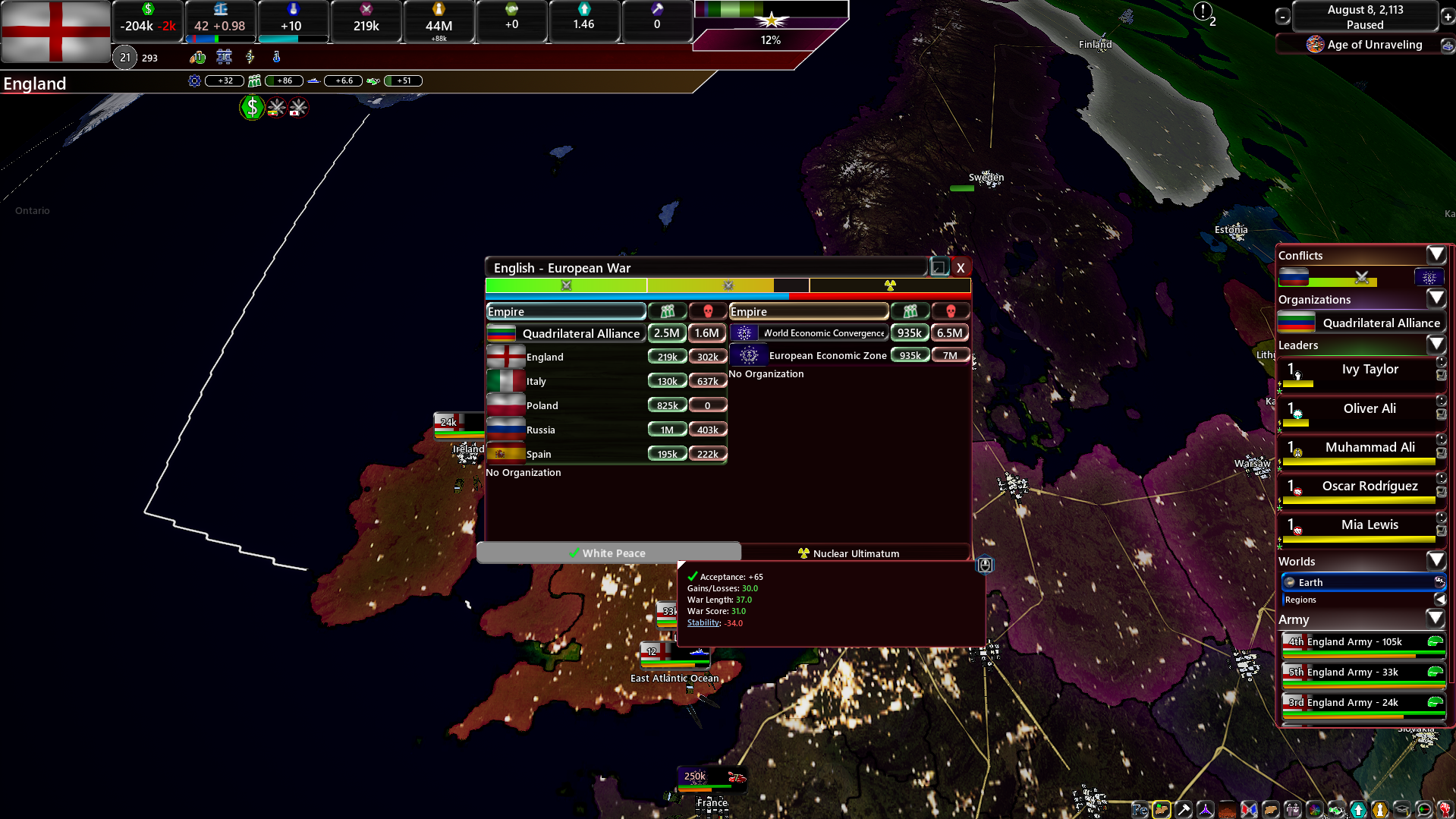The width and height of the screenshot is (1456, 819).
Task: Click the 250k army marker near France
Action: tap(711, 778)
